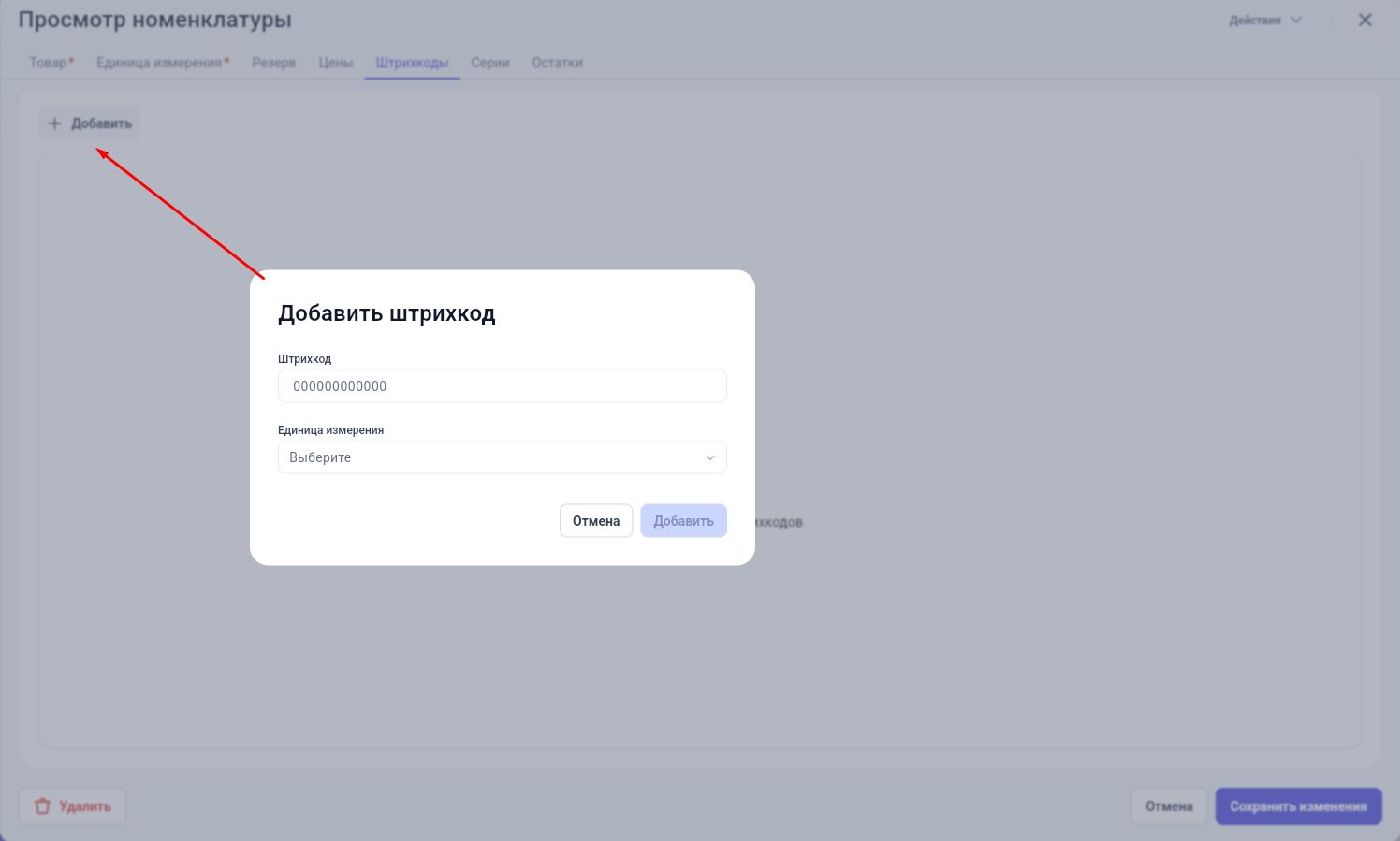Viewport: 1400px width, 841px height.
Task: Select the Штрихкоды tab
Action: click(412, 63)
